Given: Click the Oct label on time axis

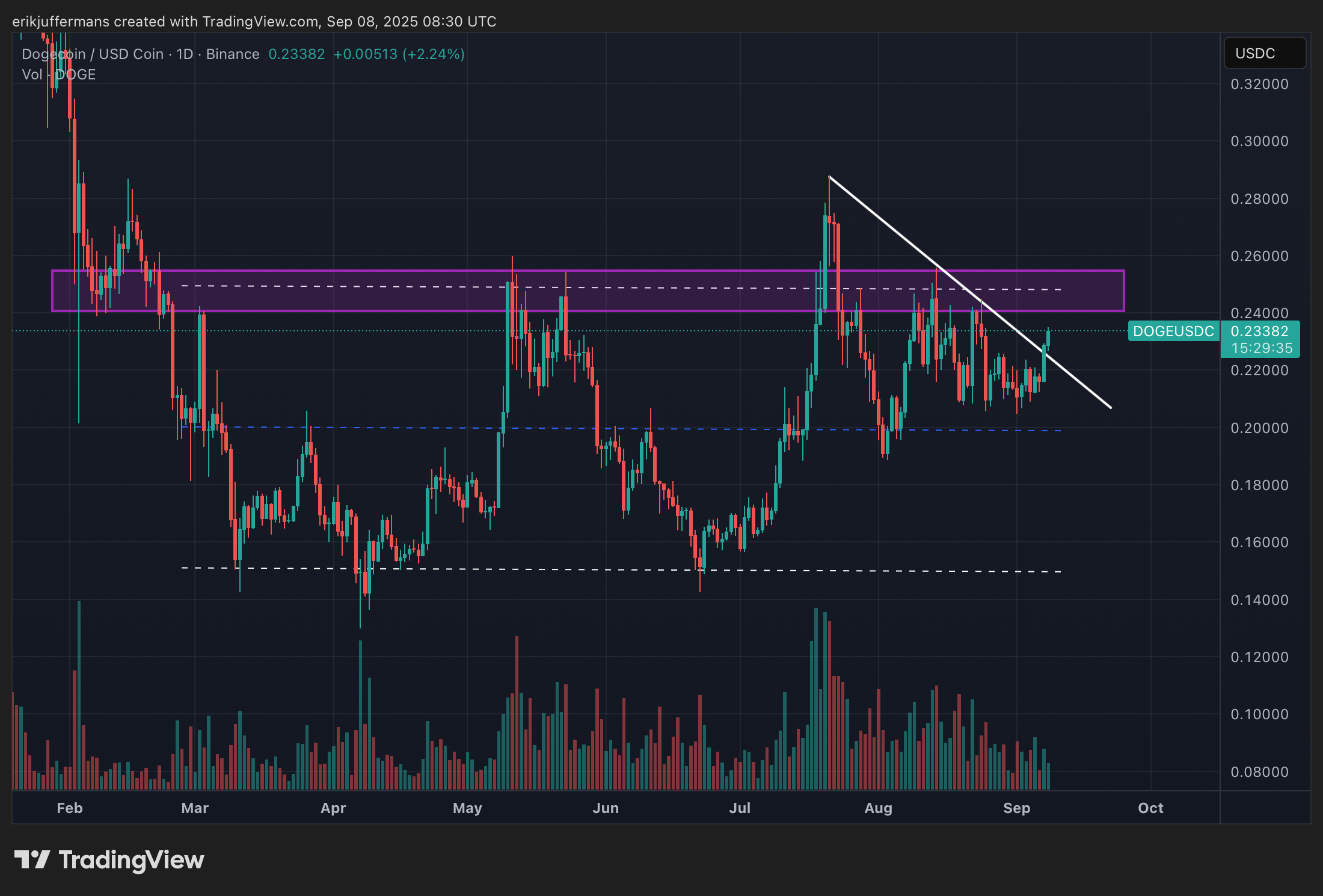Looking at the screenshot, I should [x=1150, y=808].
